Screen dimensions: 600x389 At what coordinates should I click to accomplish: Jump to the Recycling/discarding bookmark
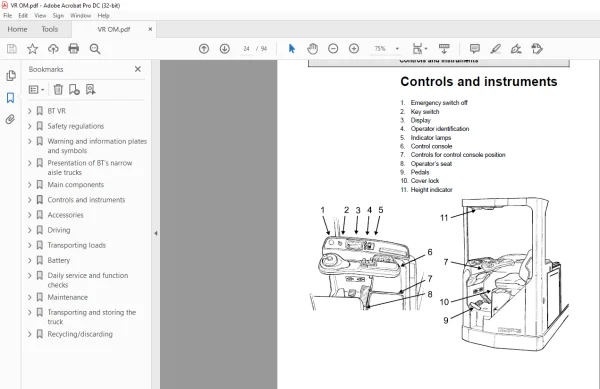(x=80, y=334)
